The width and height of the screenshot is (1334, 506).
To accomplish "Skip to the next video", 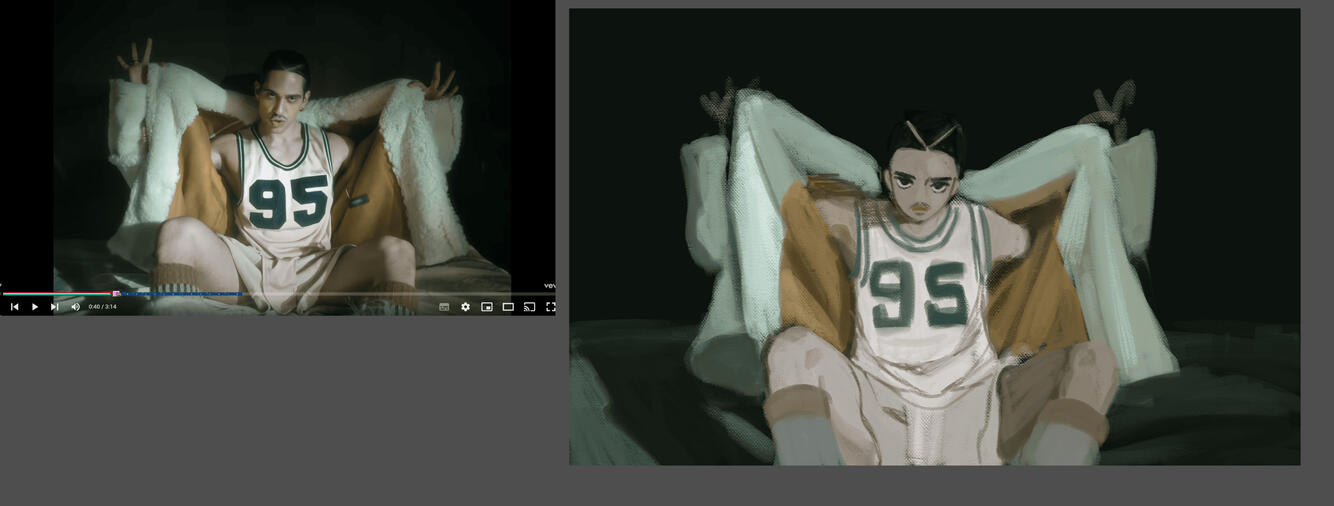I will tap(54, 307).
